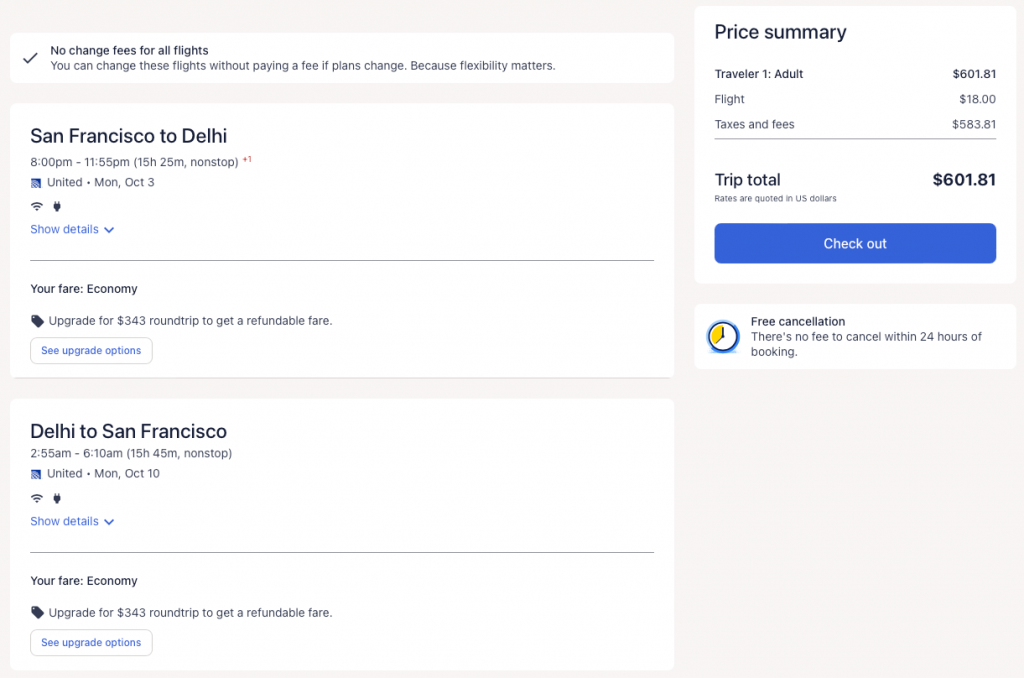
Task: Click the tag icon under San Francisco to Delhi fare
Action: click(38, 321)
